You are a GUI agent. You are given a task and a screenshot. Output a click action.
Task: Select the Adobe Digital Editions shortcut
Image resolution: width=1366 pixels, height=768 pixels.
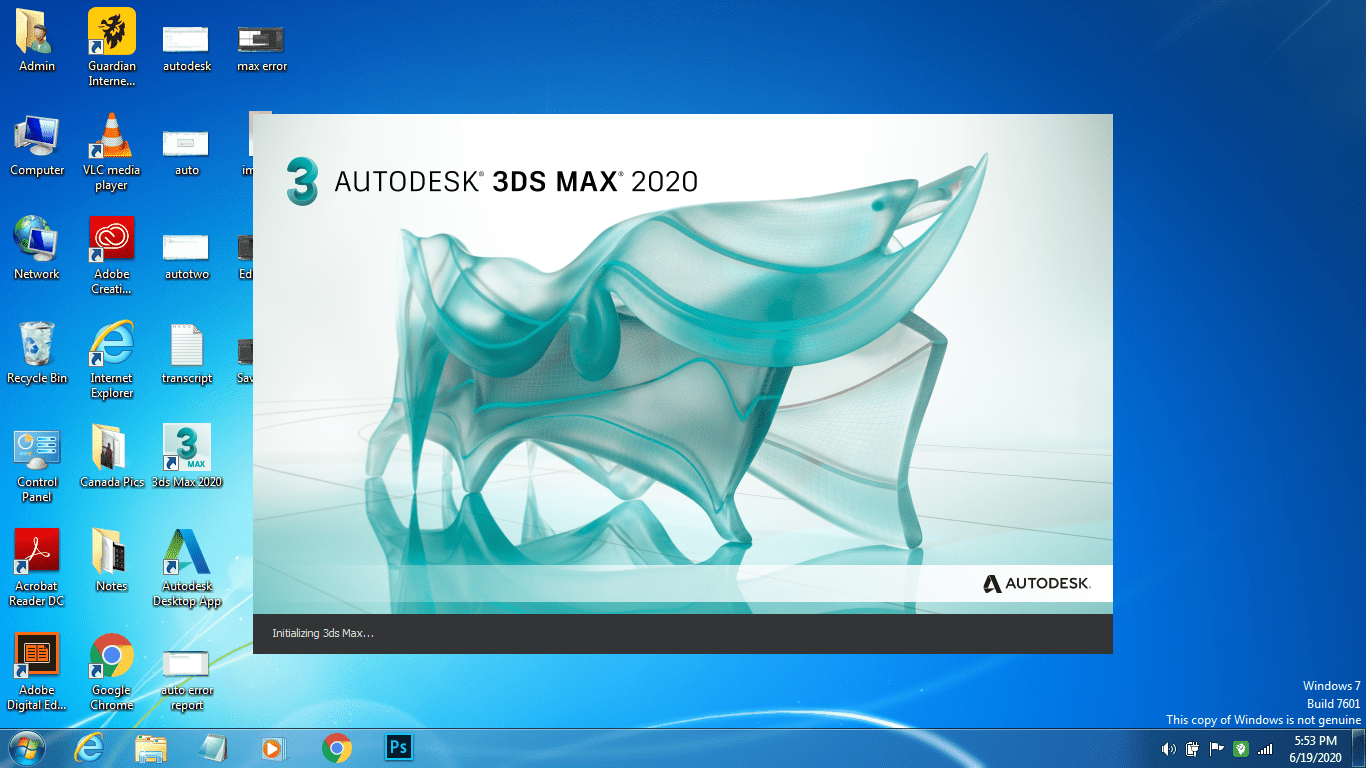[37, 671]
